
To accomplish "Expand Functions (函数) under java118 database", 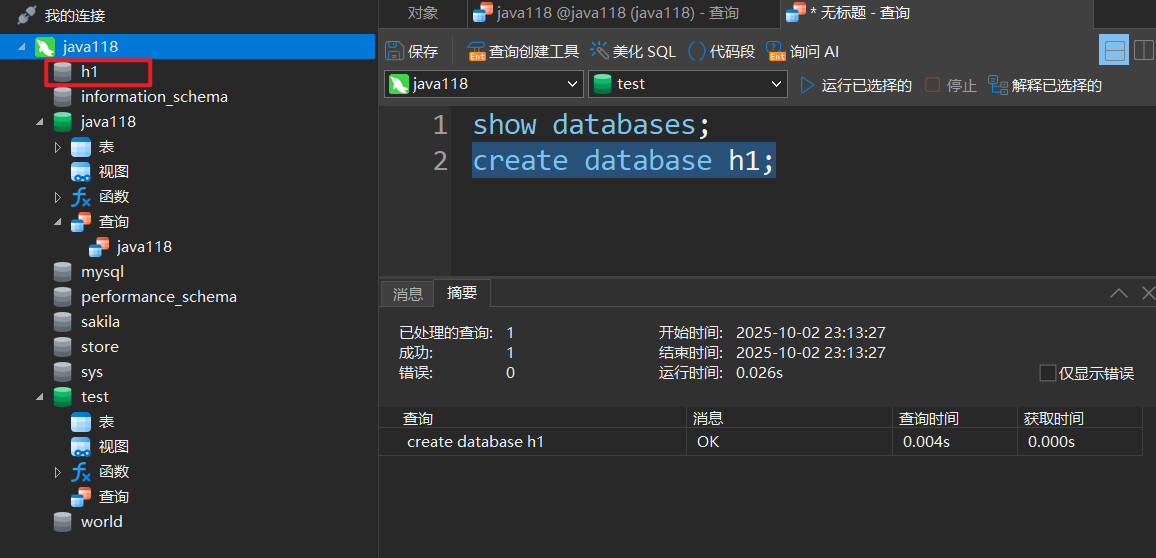I will pos(58,198).
